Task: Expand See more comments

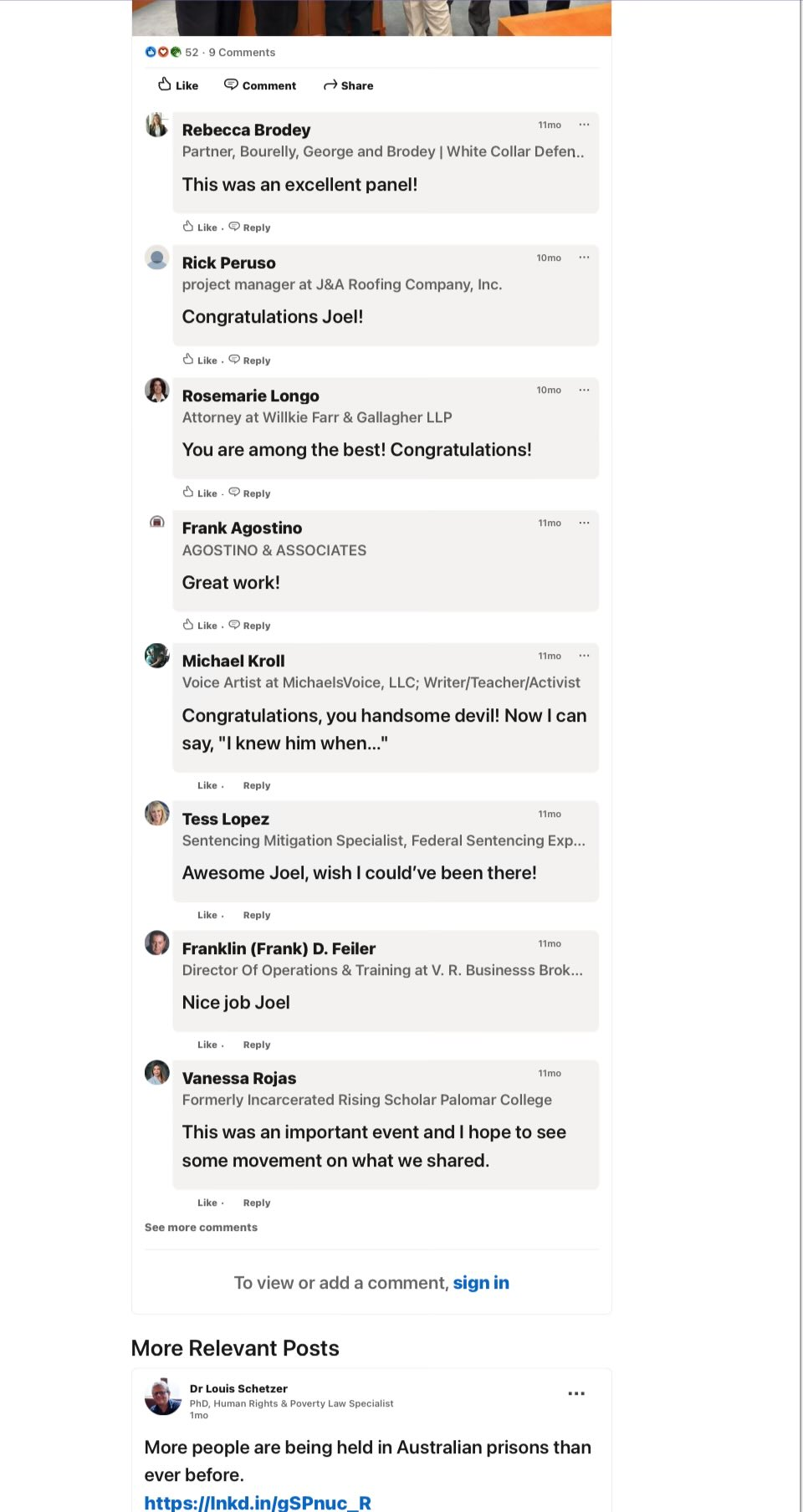Action: (201, 1227)
